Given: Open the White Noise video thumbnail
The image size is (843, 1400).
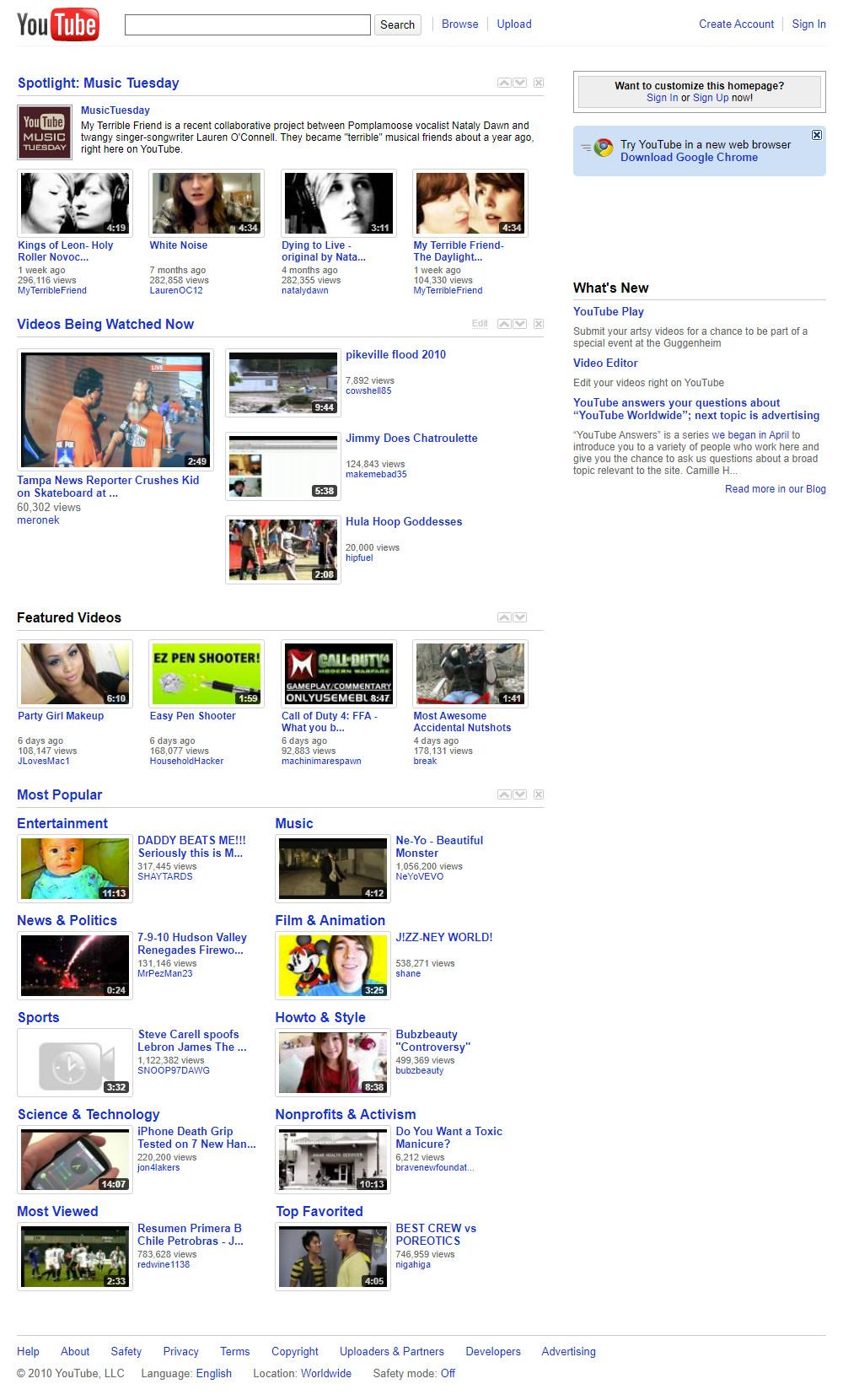Looking at the screenshot, I should coord(207,203).
